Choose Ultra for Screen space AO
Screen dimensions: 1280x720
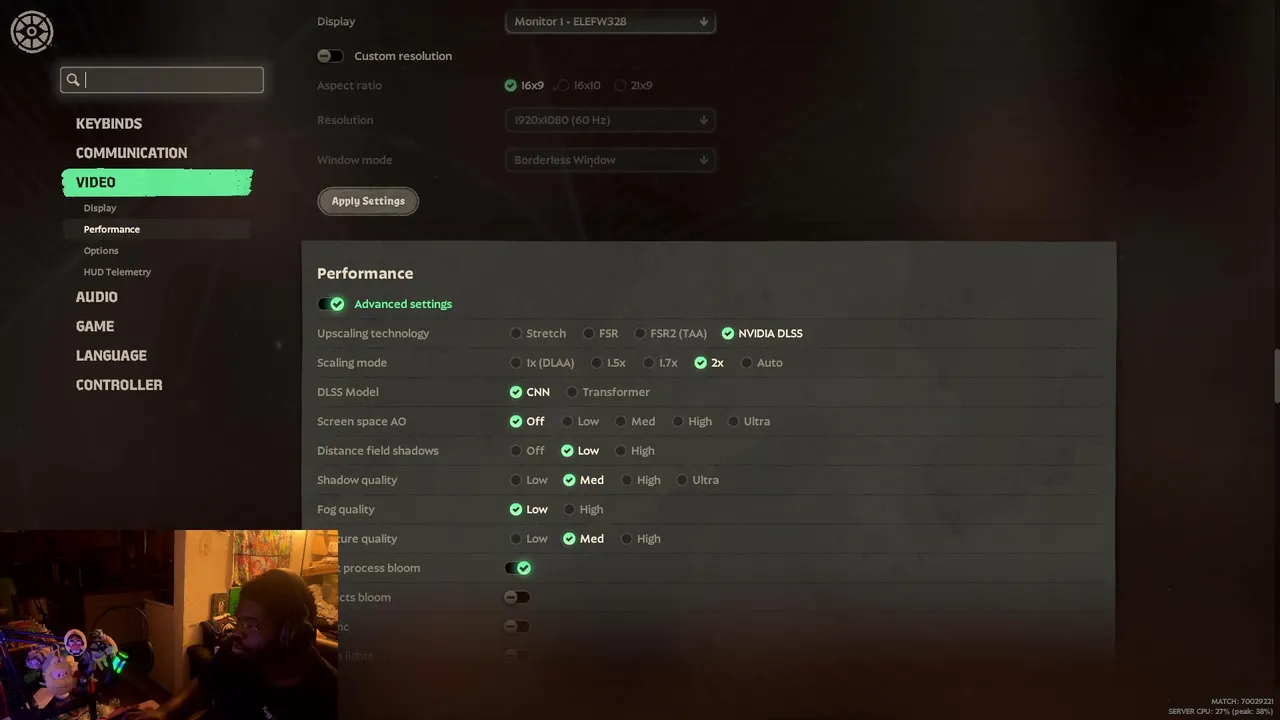[x=749, y=421]
